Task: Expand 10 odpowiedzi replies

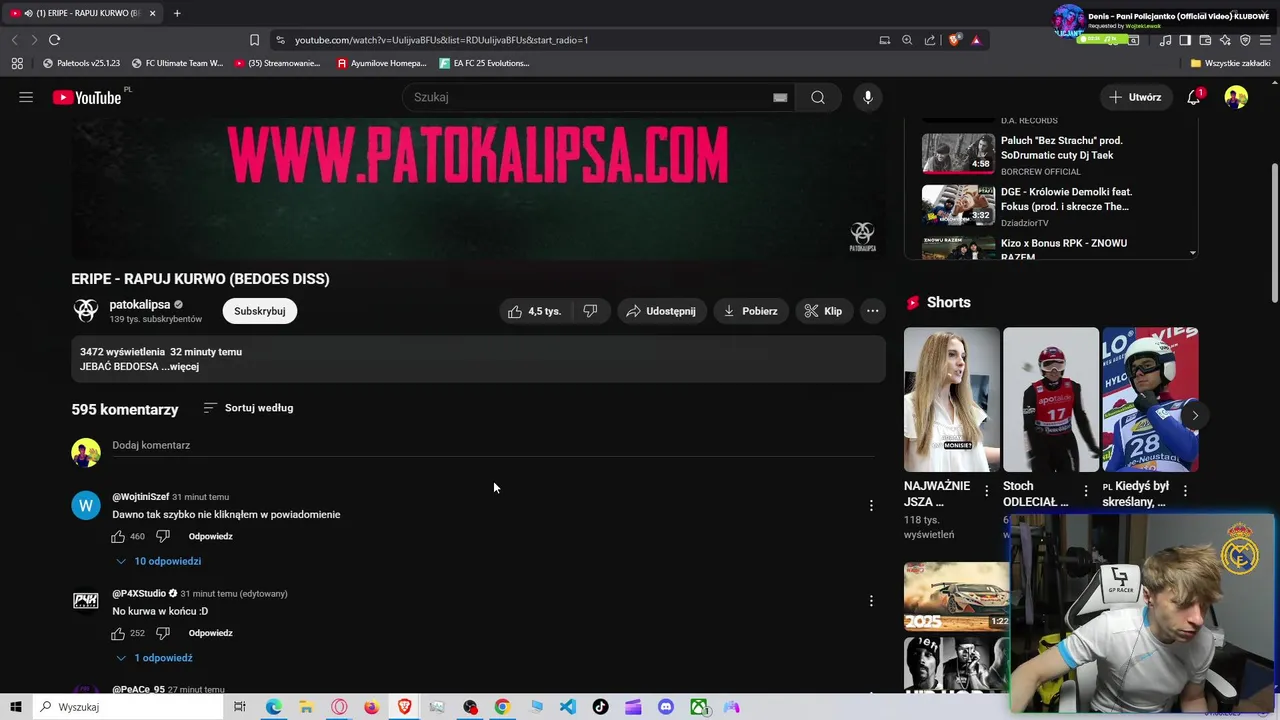Action: (159, 561)
